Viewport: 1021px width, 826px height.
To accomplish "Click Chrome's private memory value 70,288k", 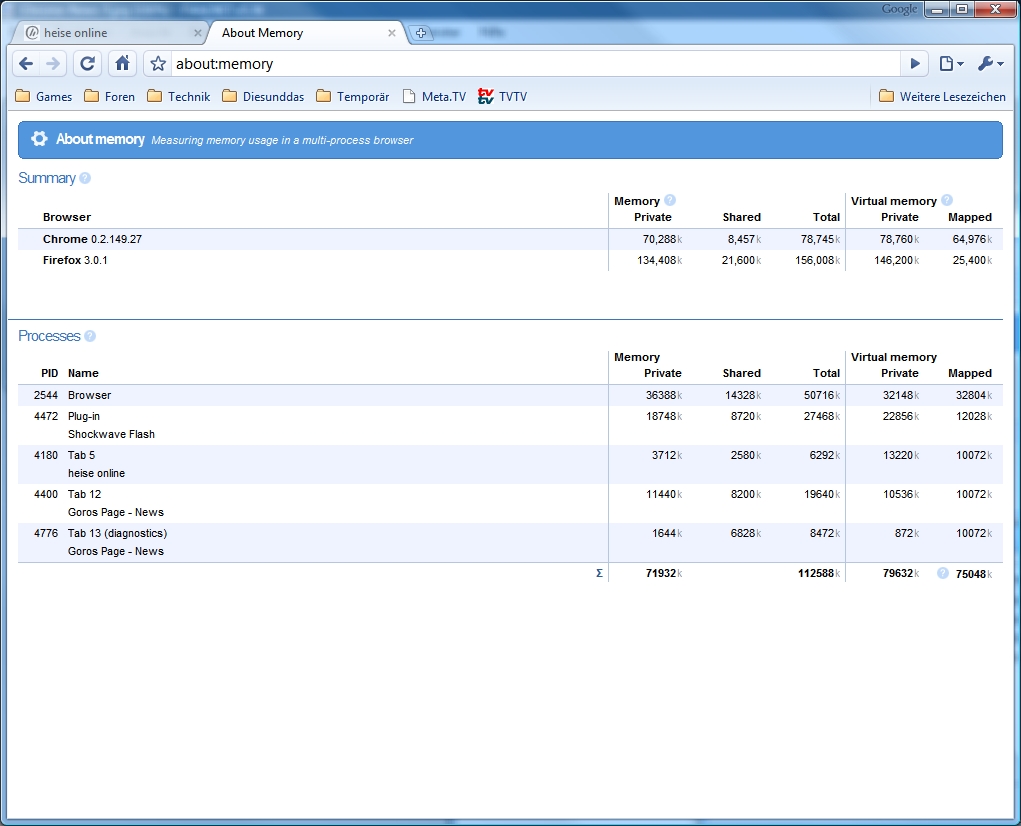I will coord(662,239).
